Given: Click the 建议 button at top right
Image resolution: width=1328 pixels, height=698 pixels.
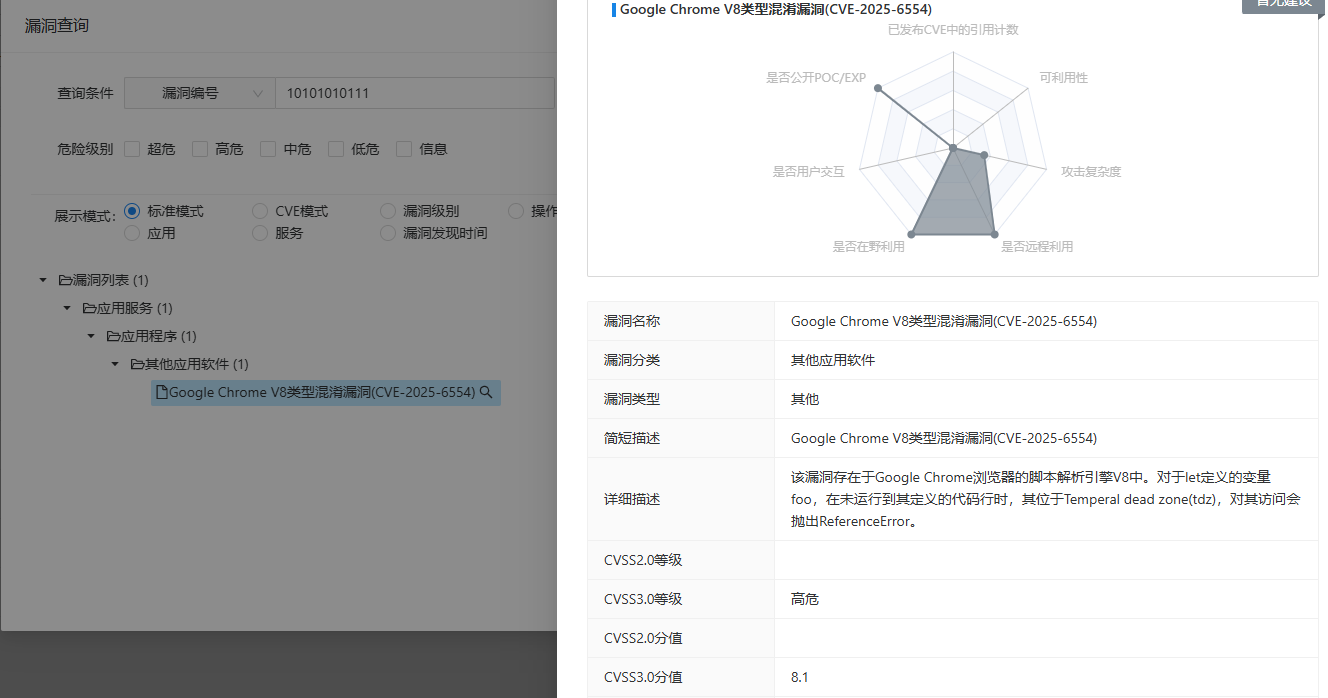Looking at the screenshot, I should [x=1283, y=5].
